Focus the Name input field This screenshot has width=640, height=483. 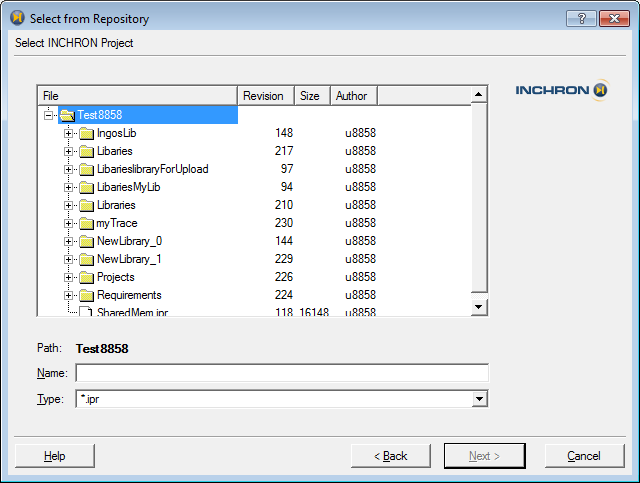pyautogui.click(x=282, y=373)
